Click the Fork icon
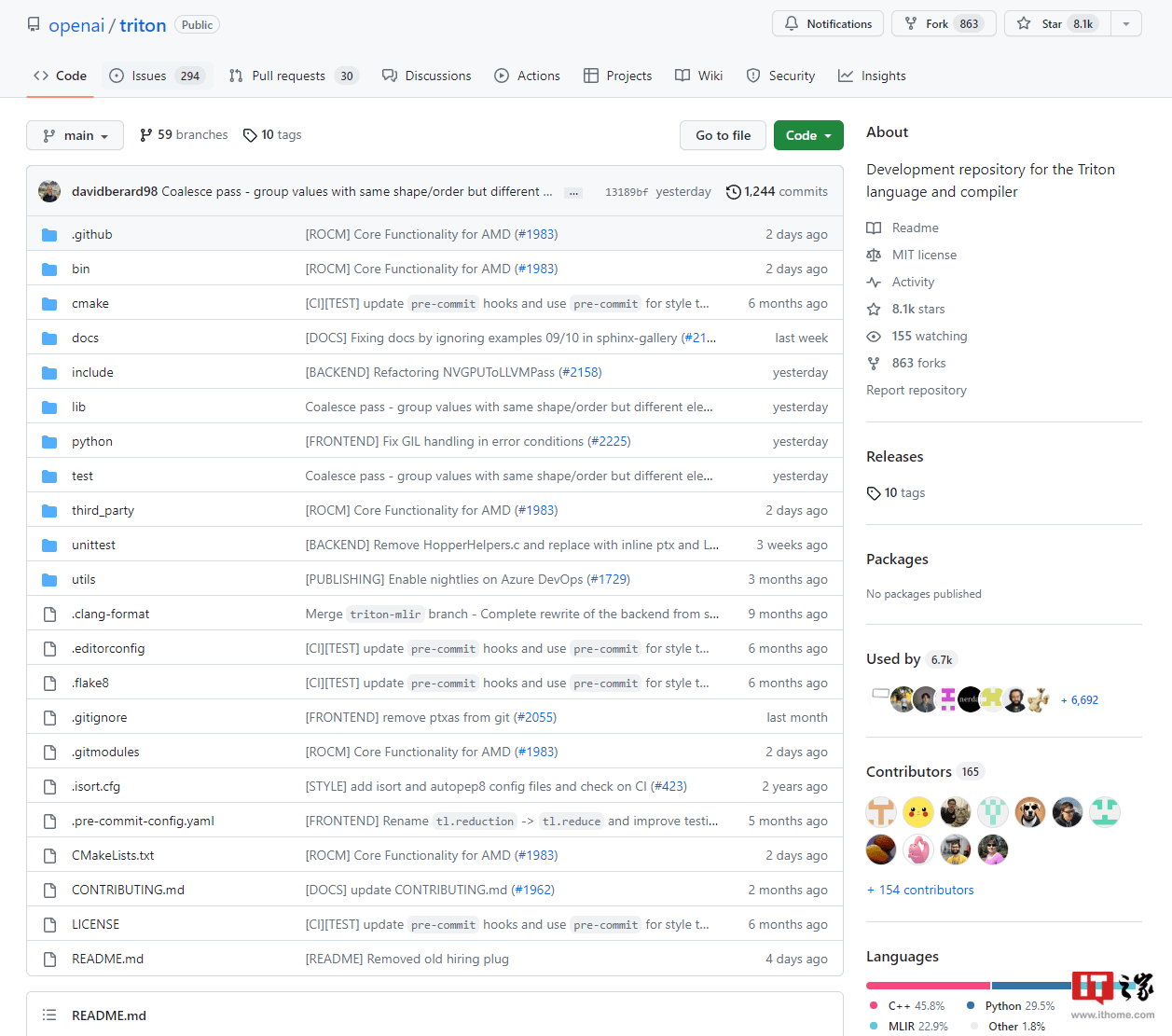 pyautogui.click(x=911, y=24)
